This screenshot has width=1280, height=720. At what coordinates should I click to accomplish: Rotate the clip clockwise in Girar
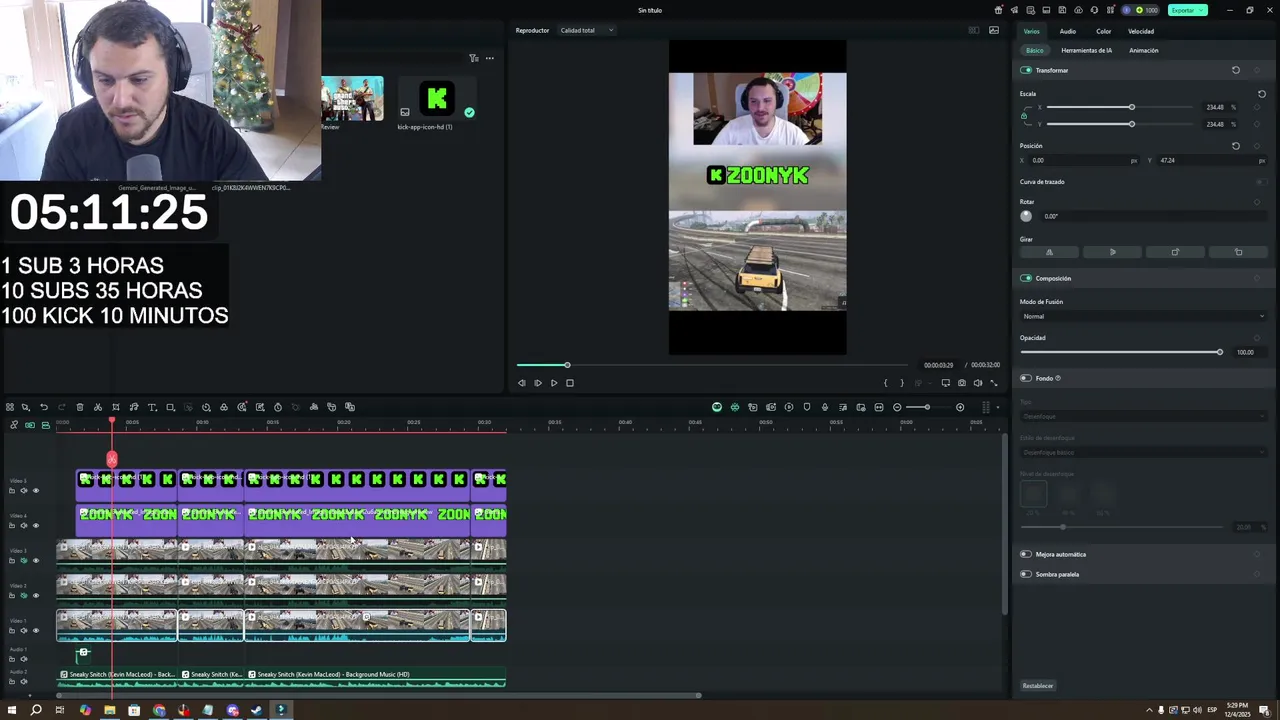point(1175,252)
